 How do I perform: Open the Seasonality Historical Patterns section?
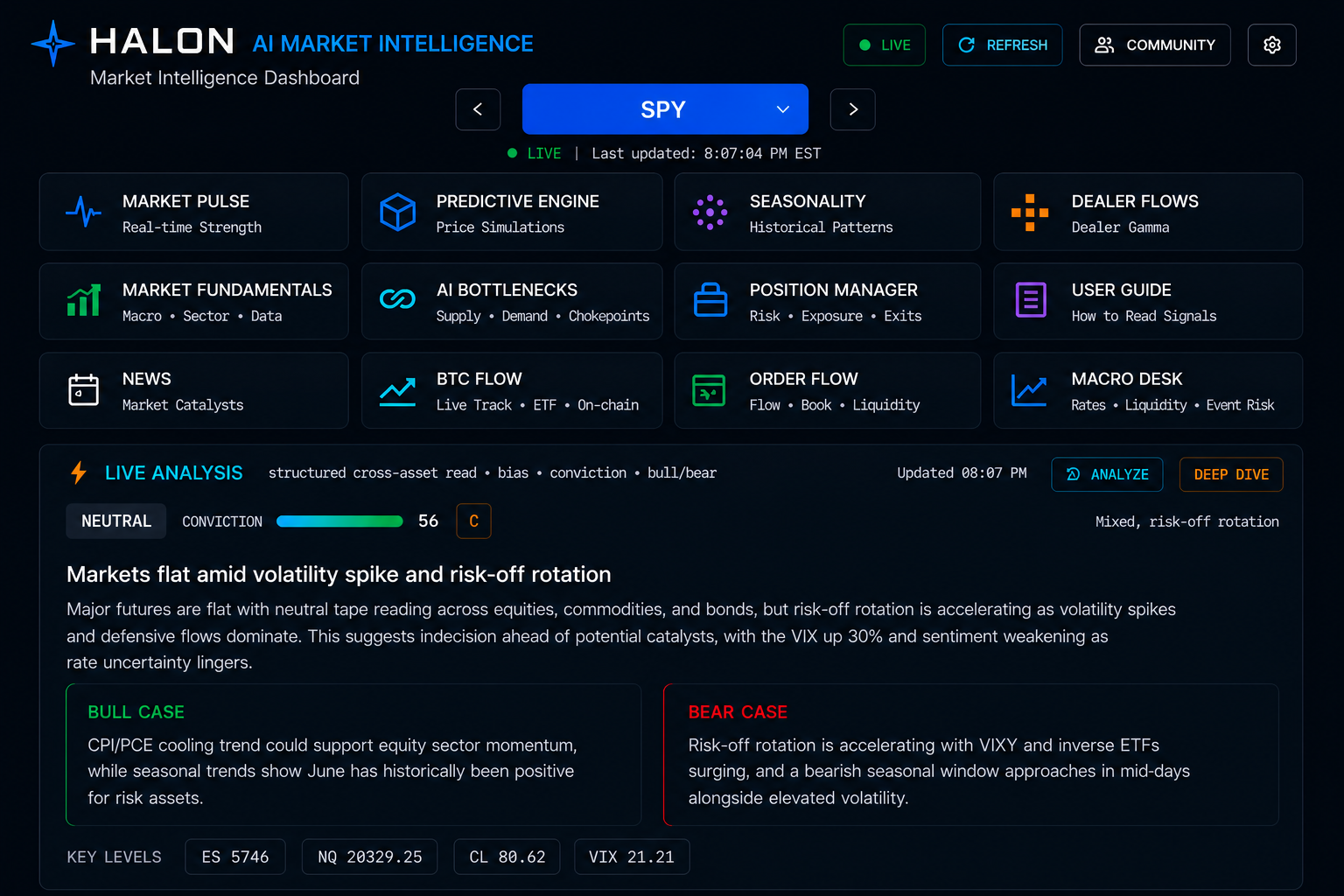pyautogui.click(x=828, y=212)
